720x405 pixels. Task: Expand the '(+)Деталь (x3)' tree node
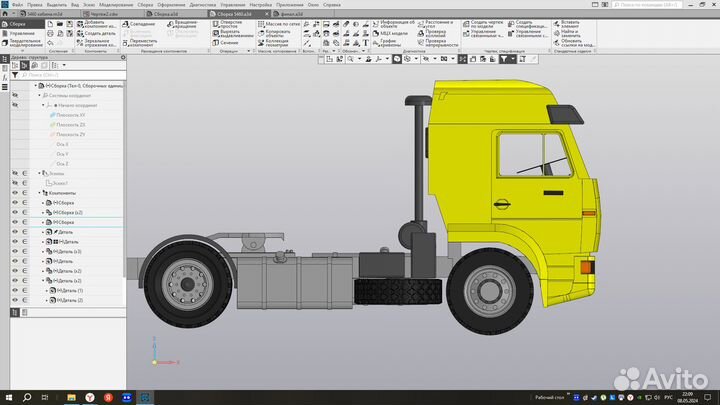pyautogui.click(x=44, y=251)
